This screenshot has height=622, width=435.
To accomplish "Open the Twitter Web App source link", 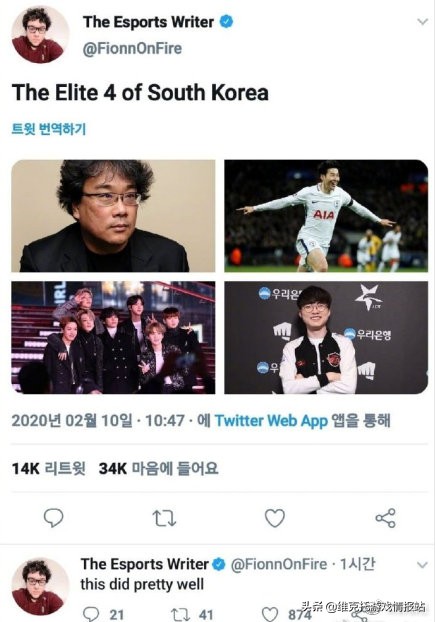I will [271, 420].
